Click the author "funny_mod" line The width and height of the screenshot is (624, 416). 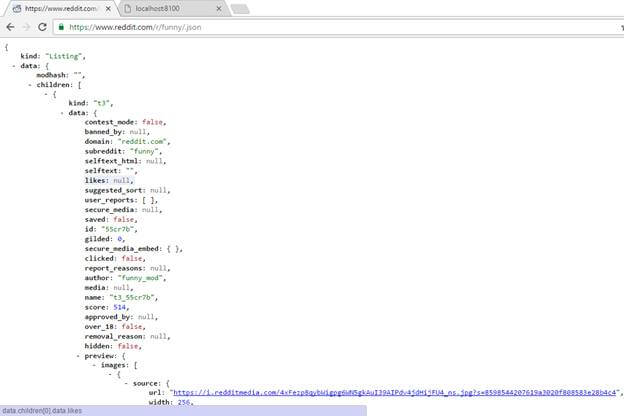[x=125, y=278]
